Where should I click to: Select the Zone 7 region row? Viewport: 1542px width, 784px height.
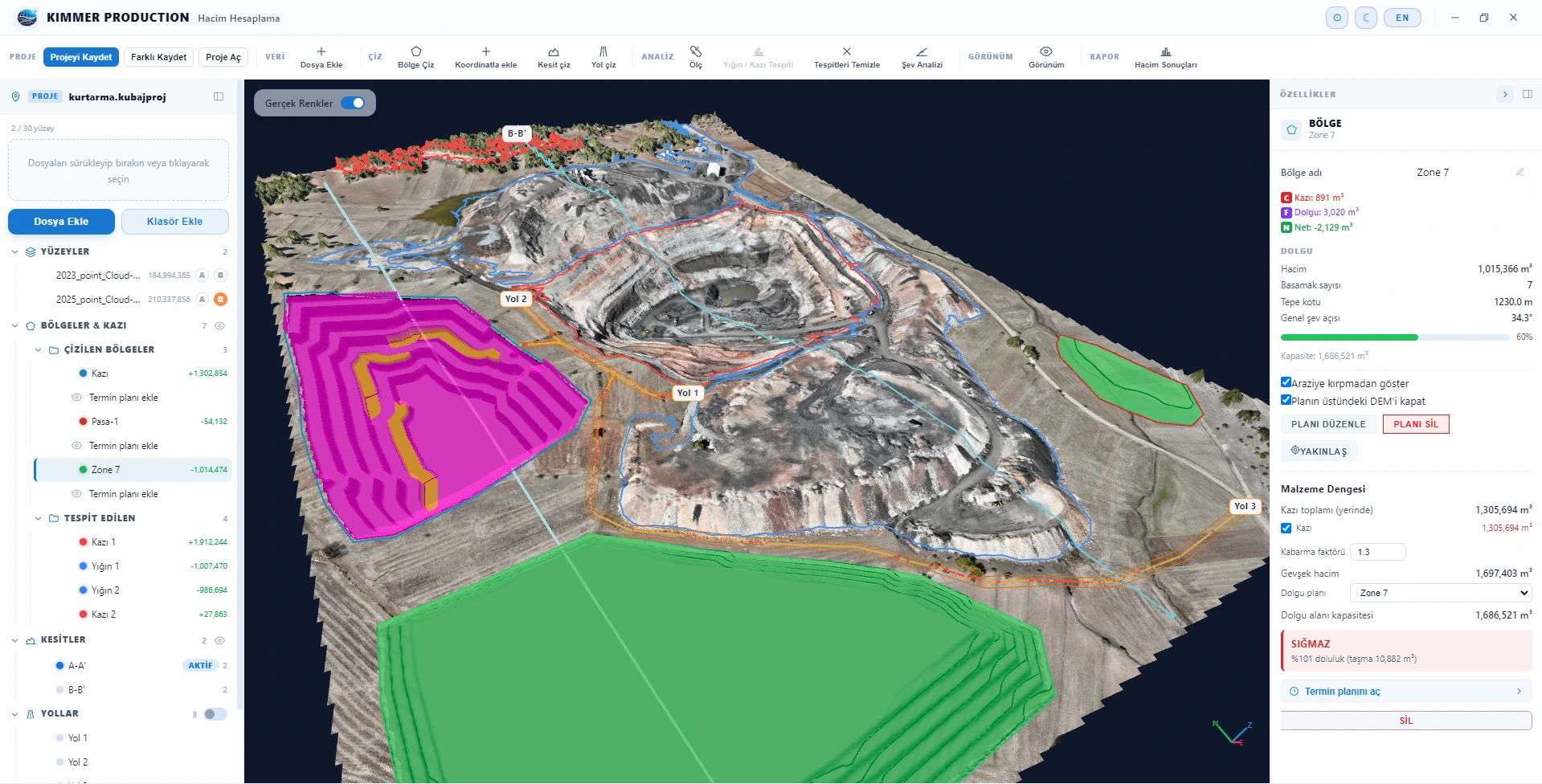133,470
